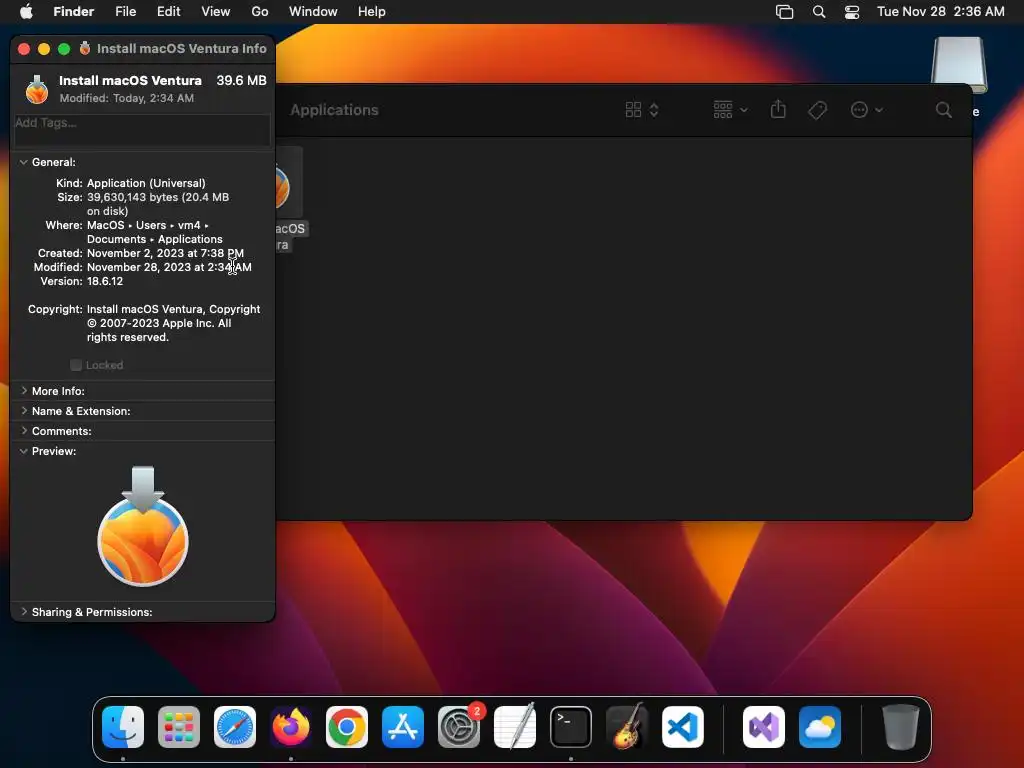Click the Add Tags field
Viewport: 1024px width, 768px height.
[142, 130]
